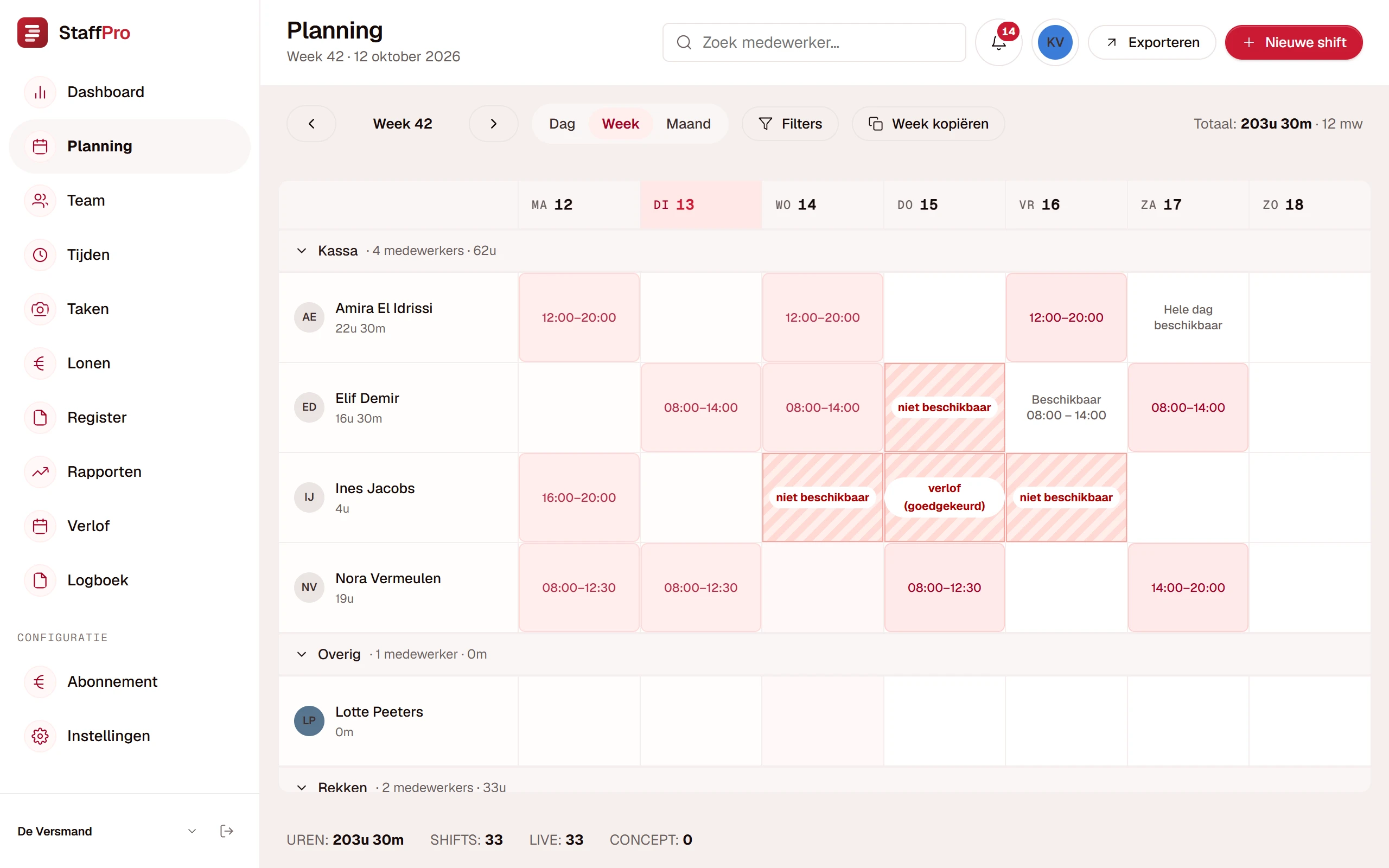Create a Nieuwe shift

coord(1294,42)
